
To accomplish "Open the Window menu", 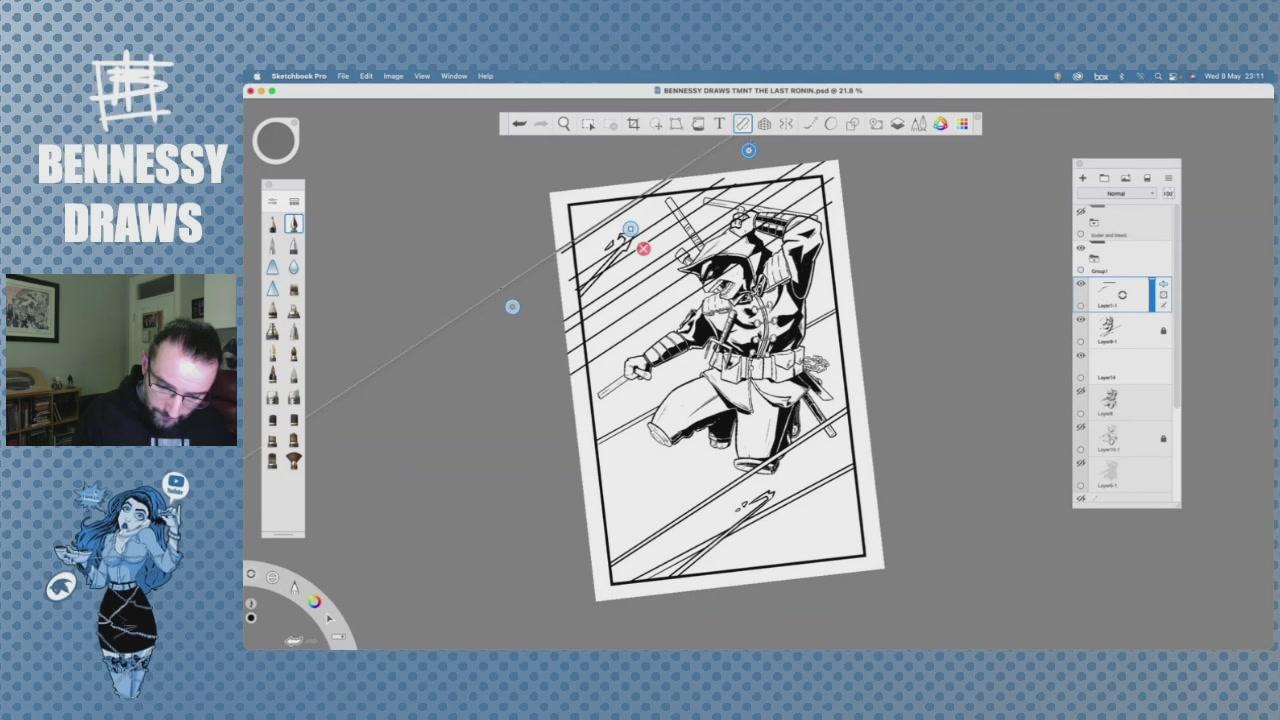I will click(454, 76).
